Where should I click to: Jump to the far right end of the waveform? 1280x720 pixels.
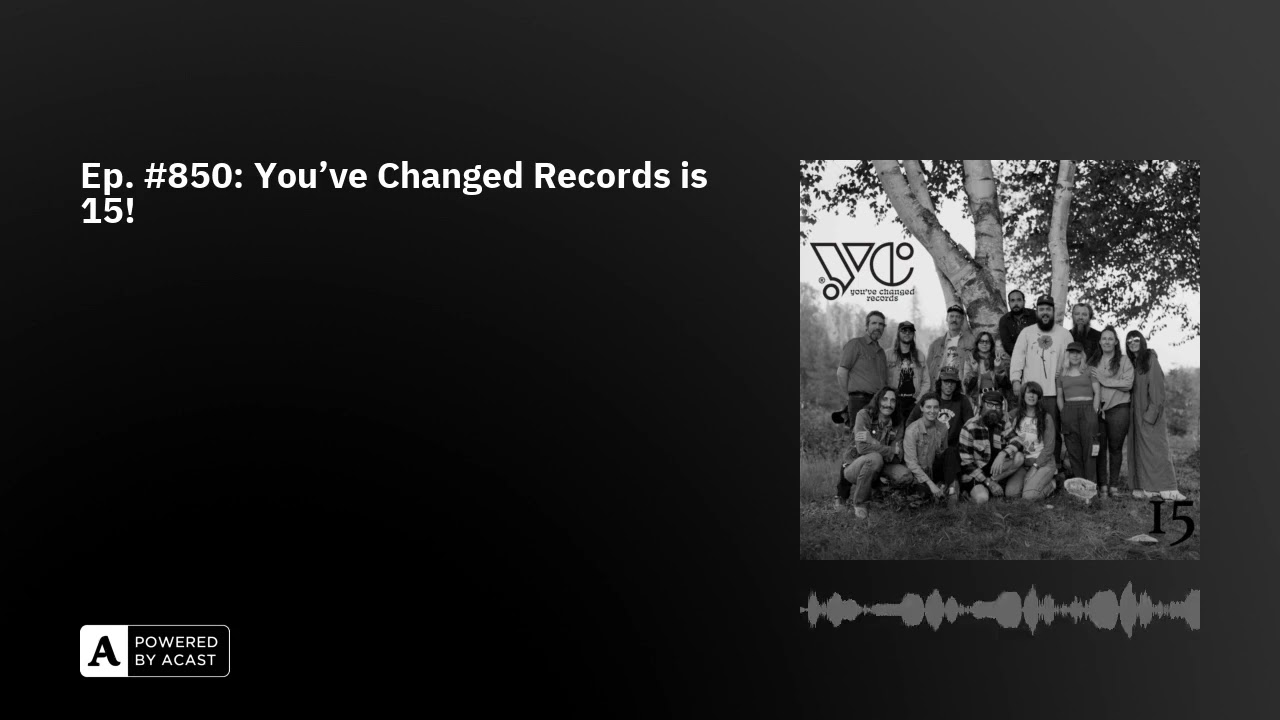click(x=1196, y=610)
